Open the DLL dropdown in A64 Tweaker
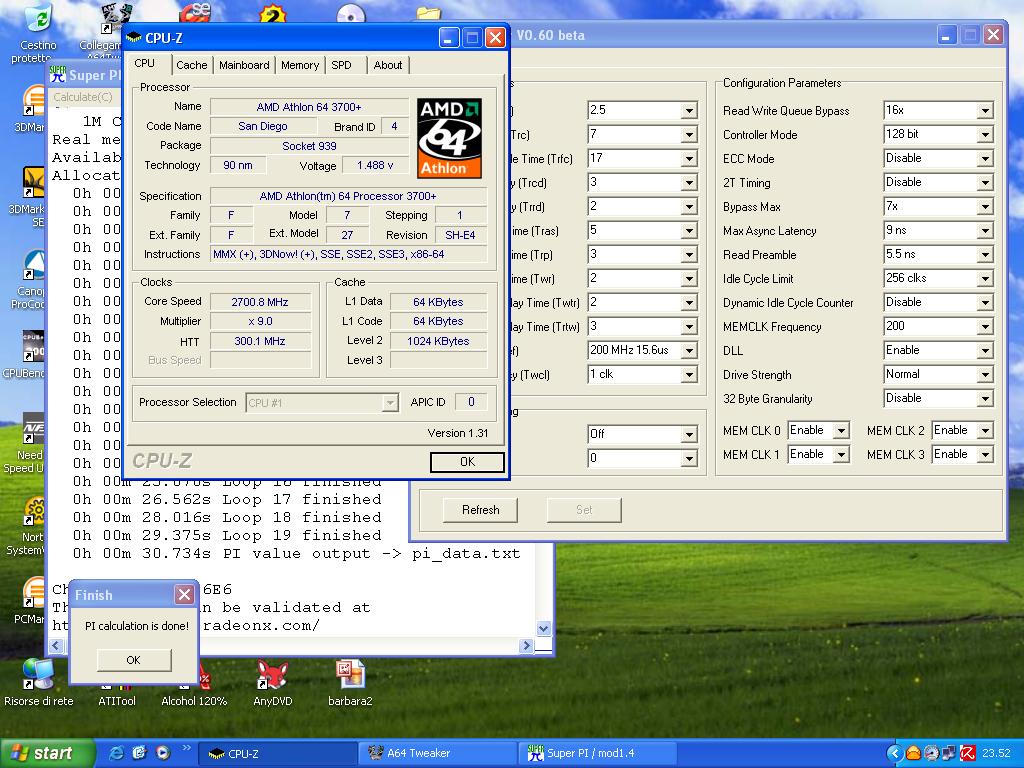This screenshot has width=1024, height=768. point(985,351)
